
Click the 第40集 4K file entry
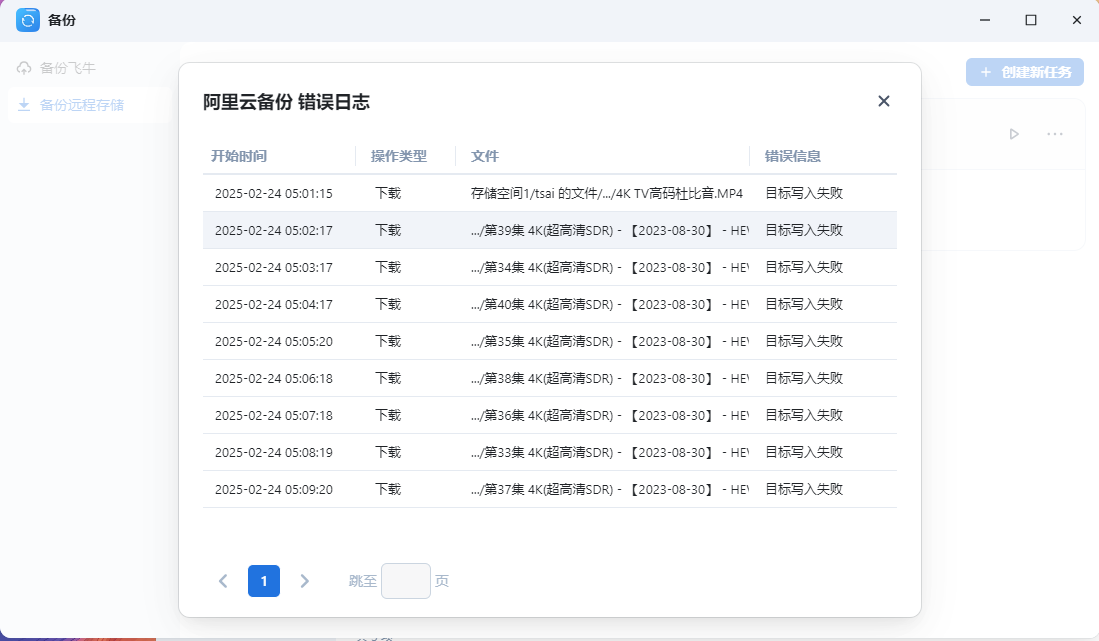(609, 305)
